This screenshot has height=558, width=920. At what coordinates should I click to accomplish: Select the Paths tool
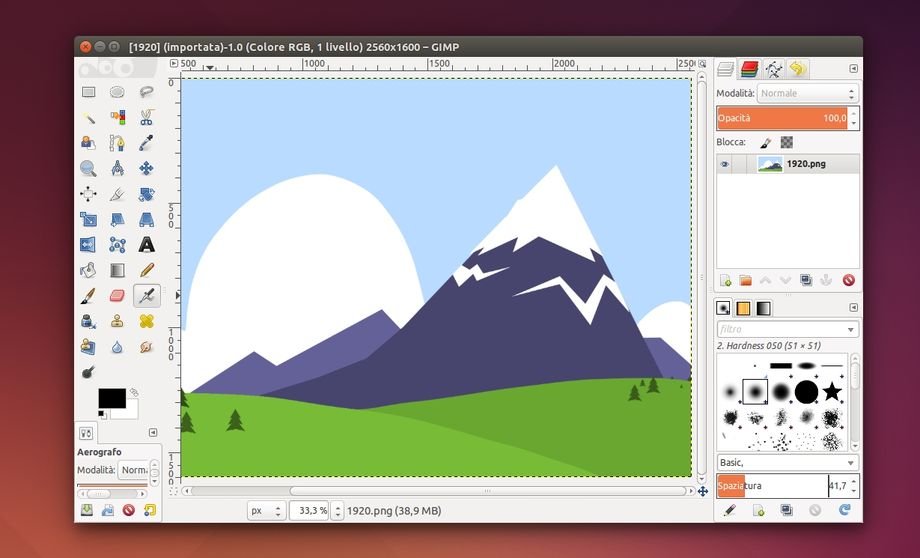coord(117,143)
